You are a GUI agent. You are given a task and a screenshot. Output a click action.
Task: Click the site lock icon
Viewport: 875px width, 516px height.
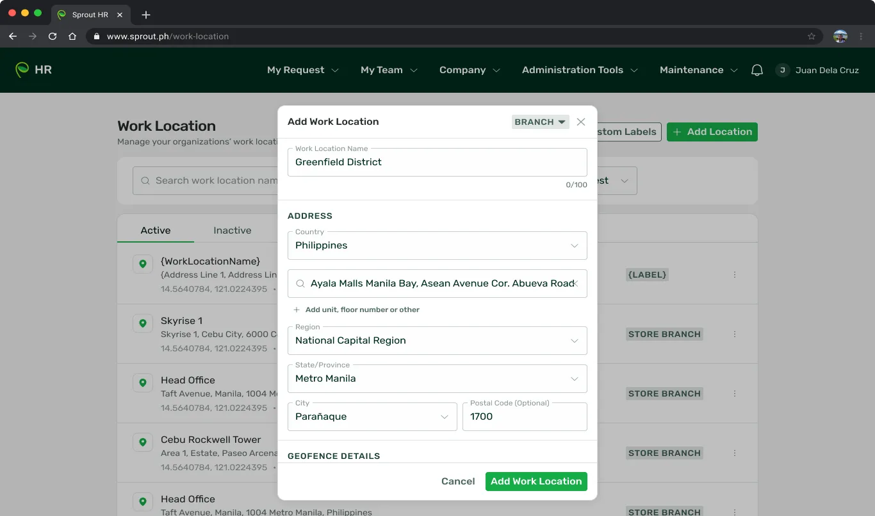tap(97, 36)
